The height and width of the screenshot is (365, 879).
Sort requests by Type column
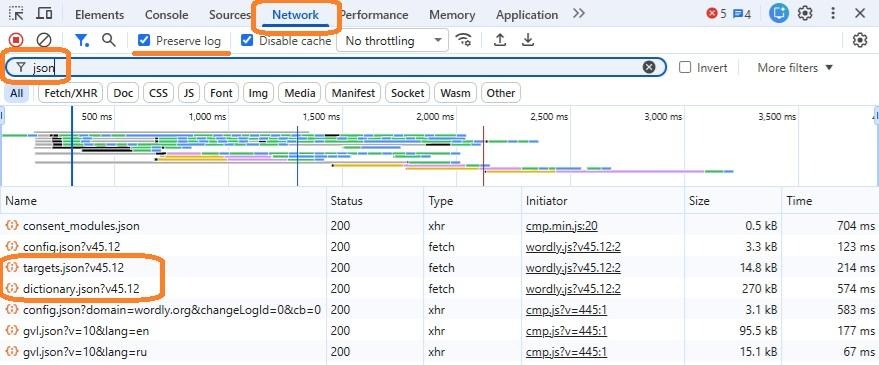(472, 201)
